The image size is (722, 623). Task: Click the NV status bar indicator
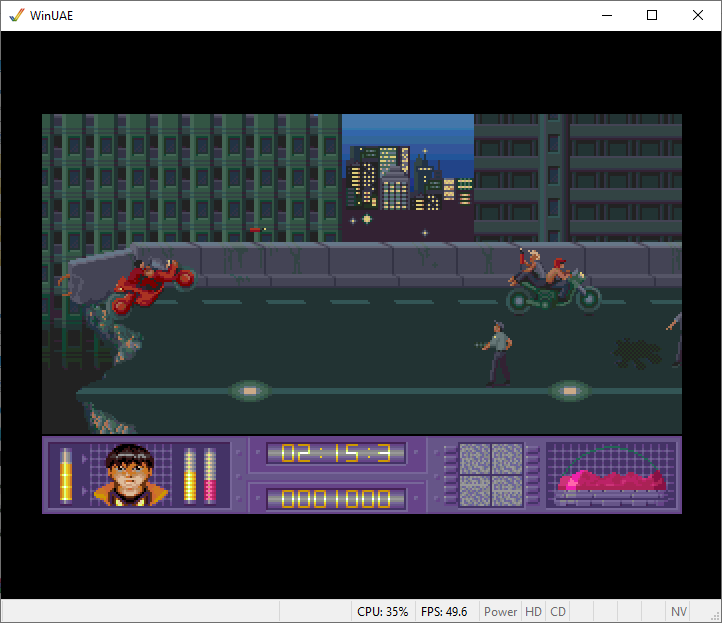[678, 611]
